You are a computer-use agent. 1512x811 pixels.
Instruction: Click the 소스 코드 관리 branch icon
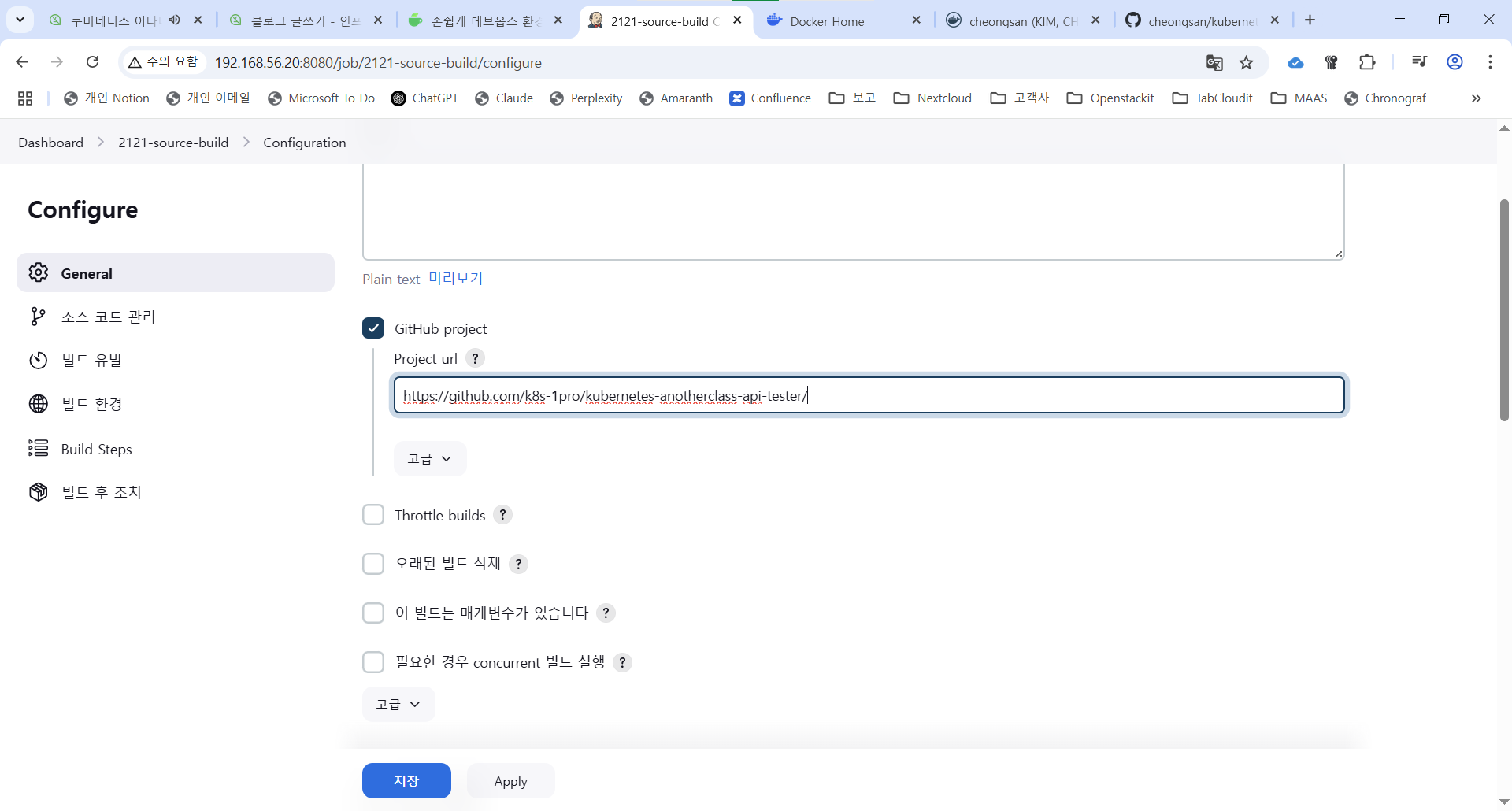point(38,317)
